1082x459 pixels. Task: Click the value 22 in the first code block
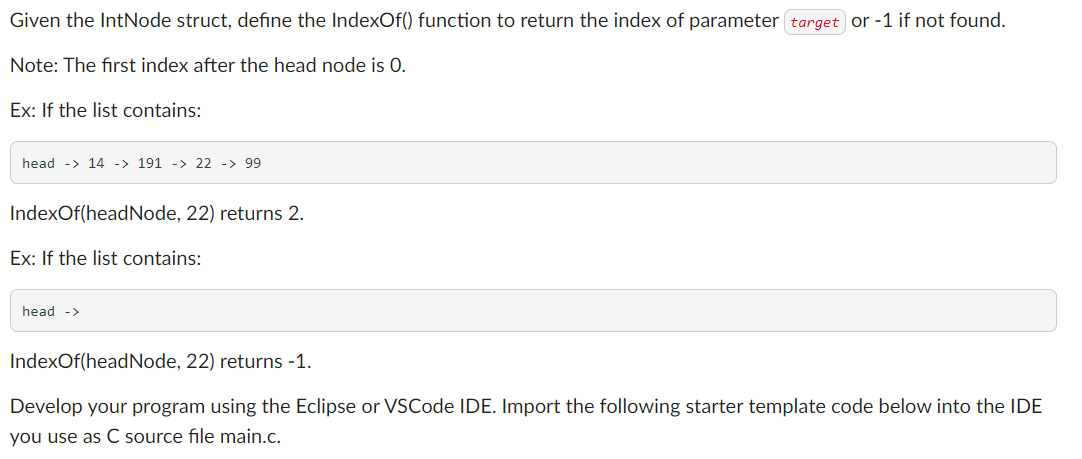(203, 164)
